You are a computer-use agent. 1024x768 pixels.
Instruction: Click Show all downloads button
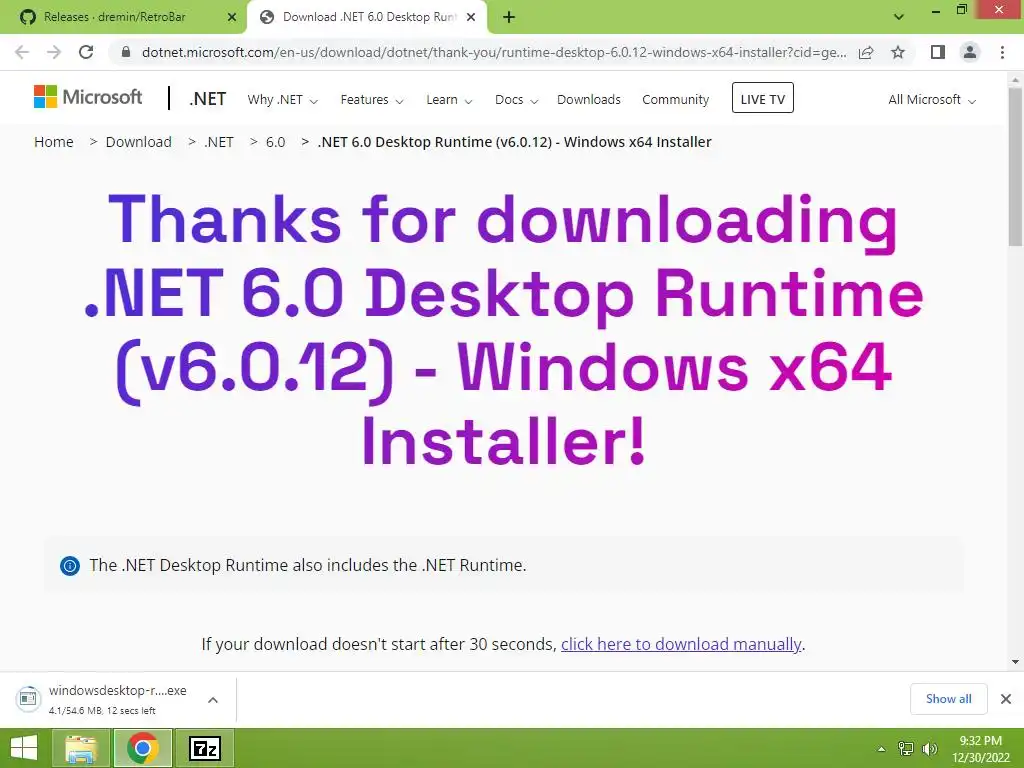tap(948, 699)
